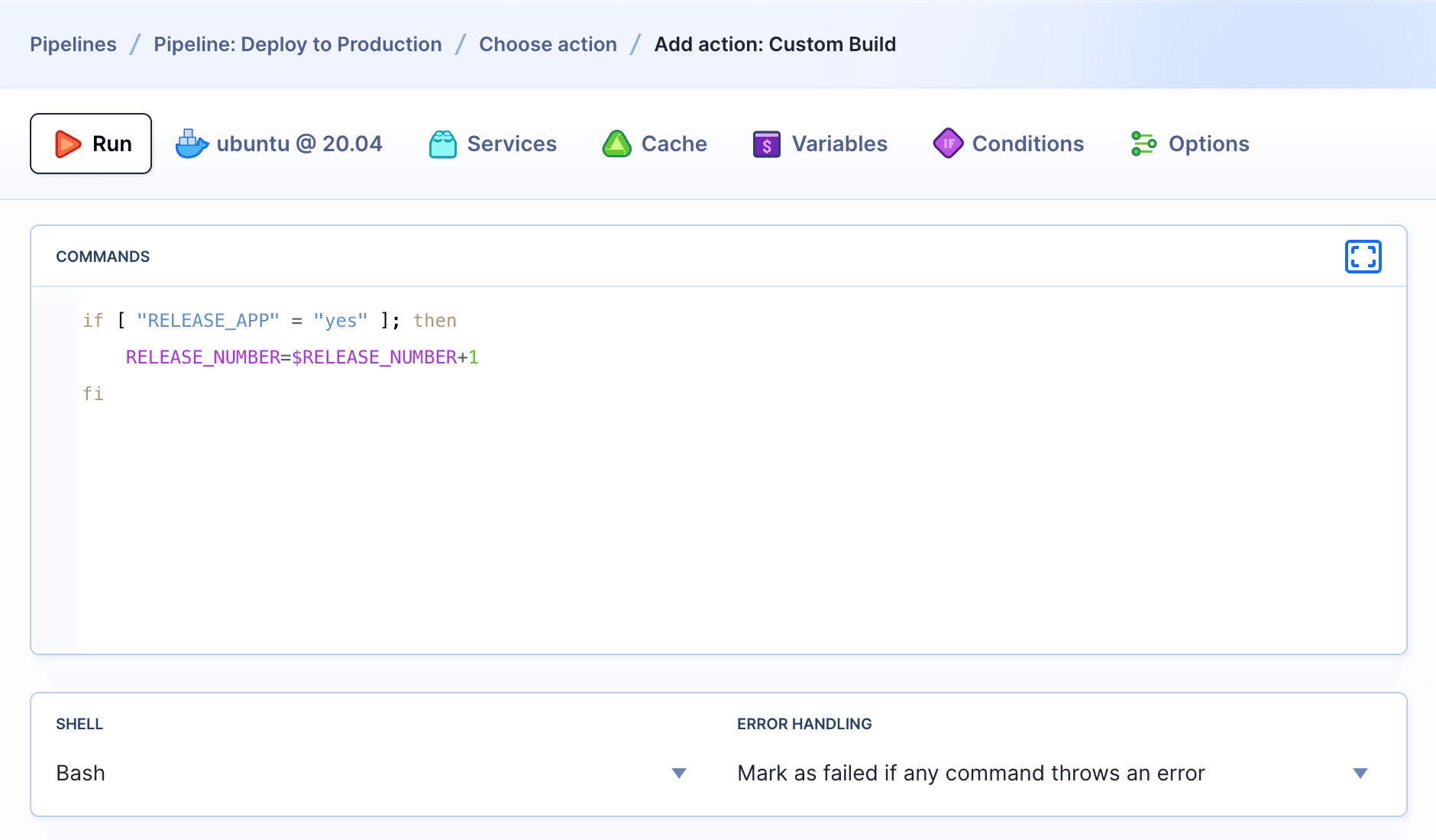Click the green Options sliders icon
The width and height of the screenshot is (1436, 840).
click(x=1143, y=144)
